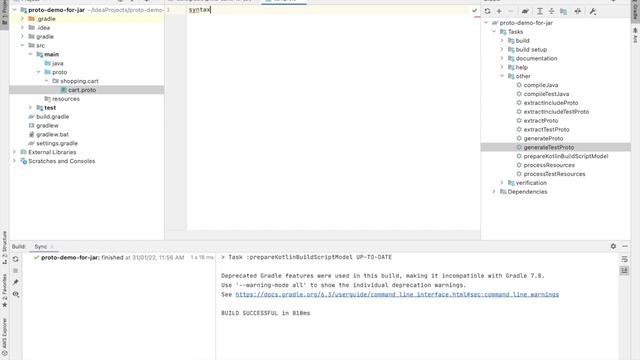Expand the documentation task group
The height and width of the screenshot is (360, 640).
pyautogui.click(x=502, y=58)
